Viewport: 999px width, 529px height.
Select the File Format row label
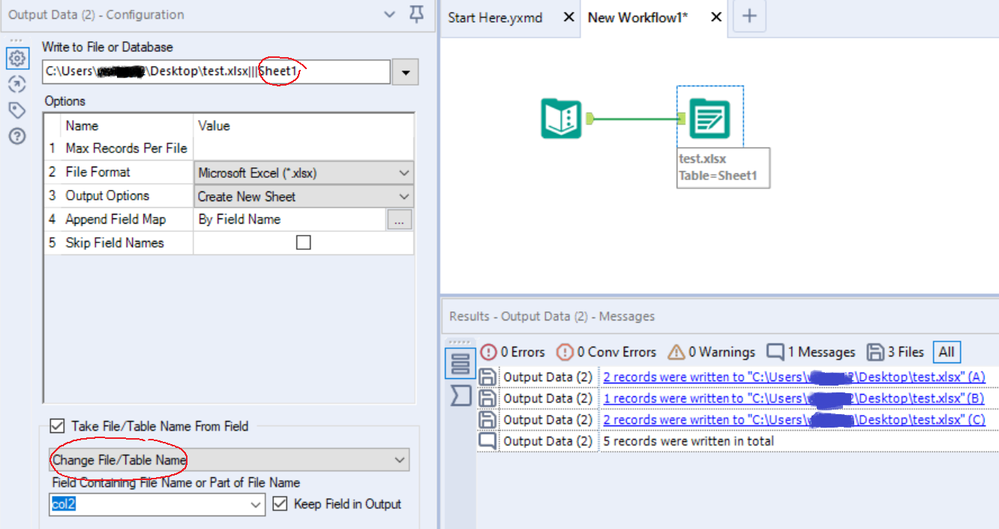click(x=97, y=172)
